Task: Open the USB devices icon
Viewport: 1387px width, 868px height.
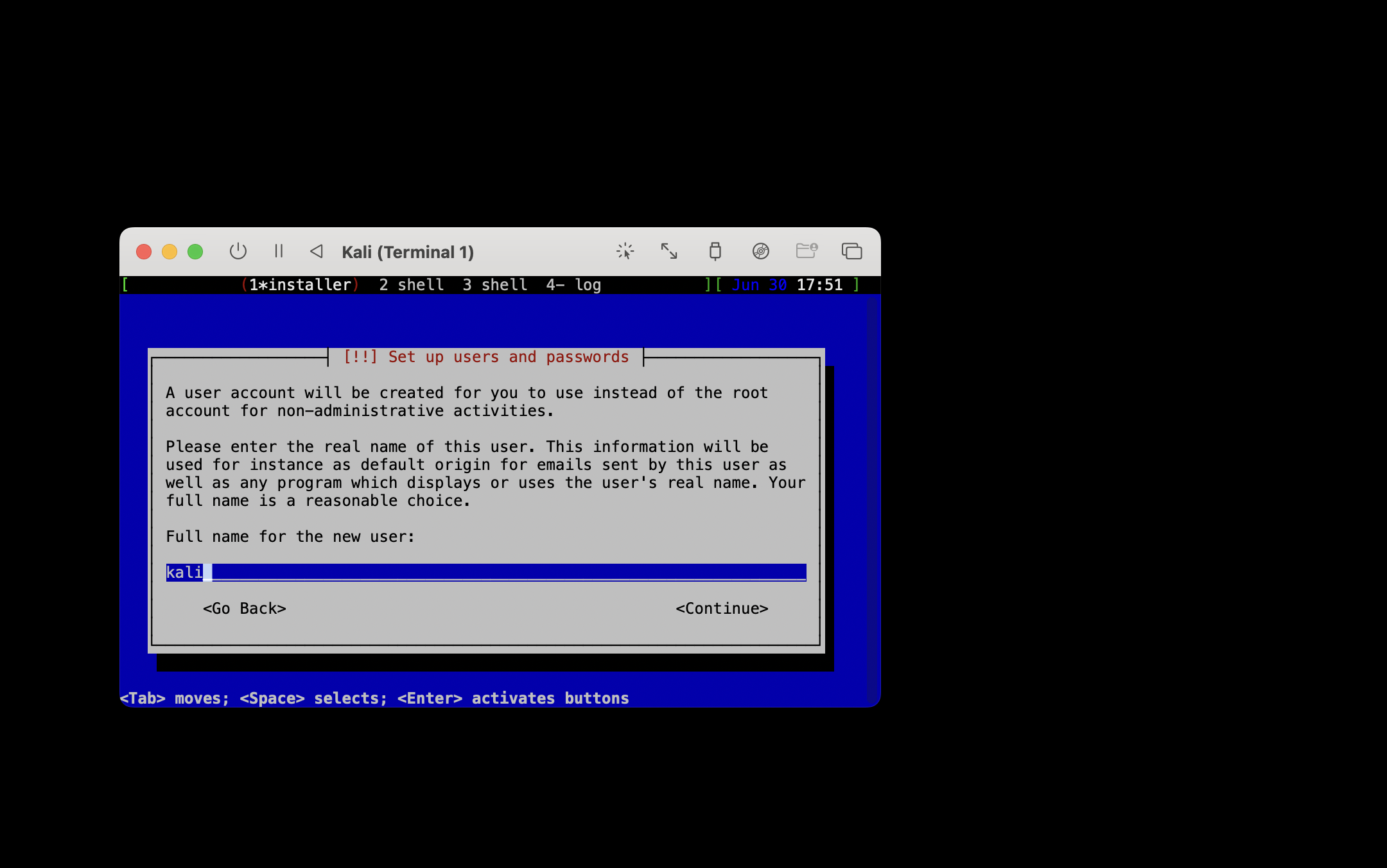Action: pyautogui.click(x=715, y=251)
